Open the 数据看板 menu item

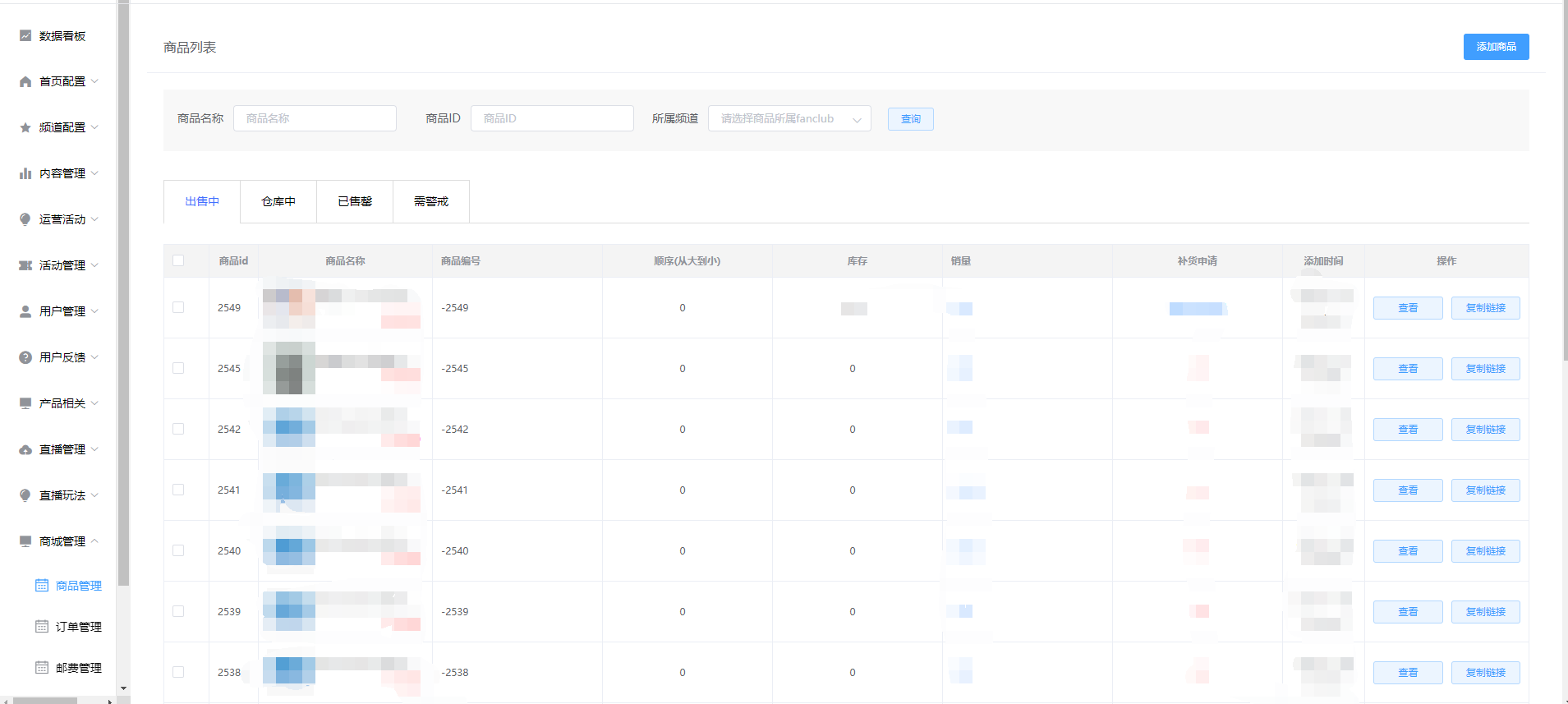62,35
